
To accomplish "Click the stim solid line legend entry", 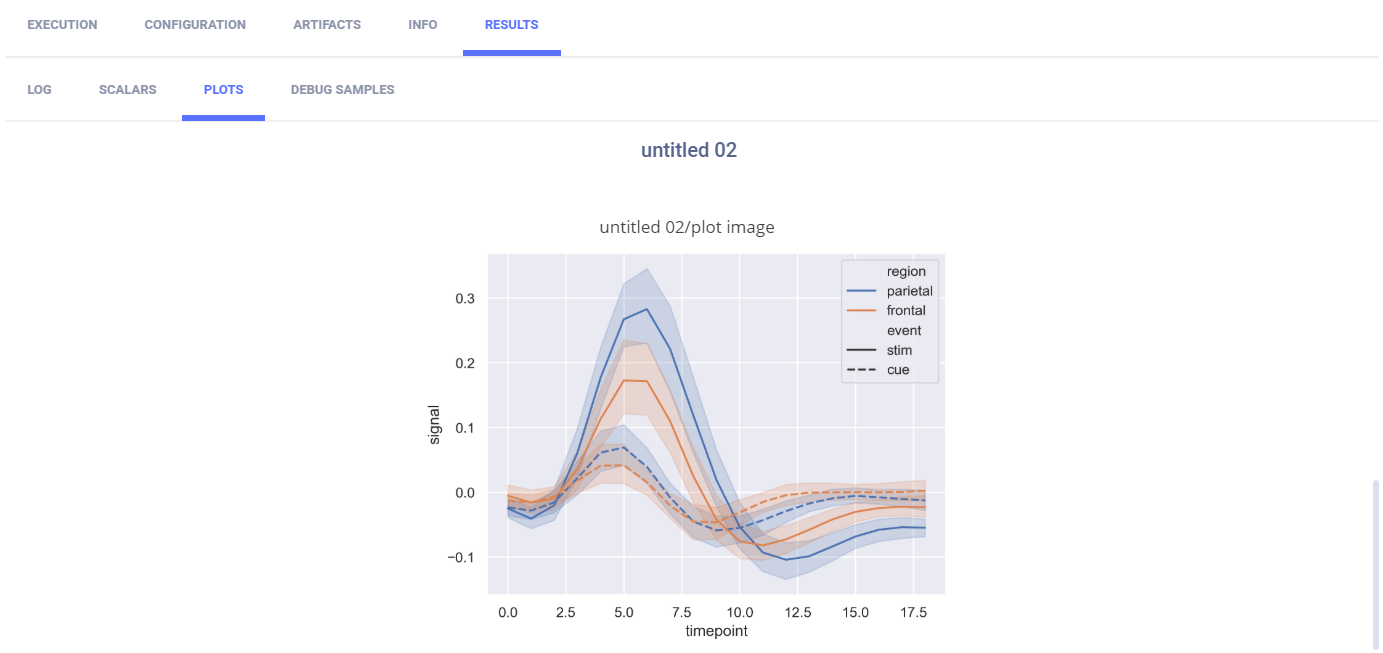I will 898,350.
